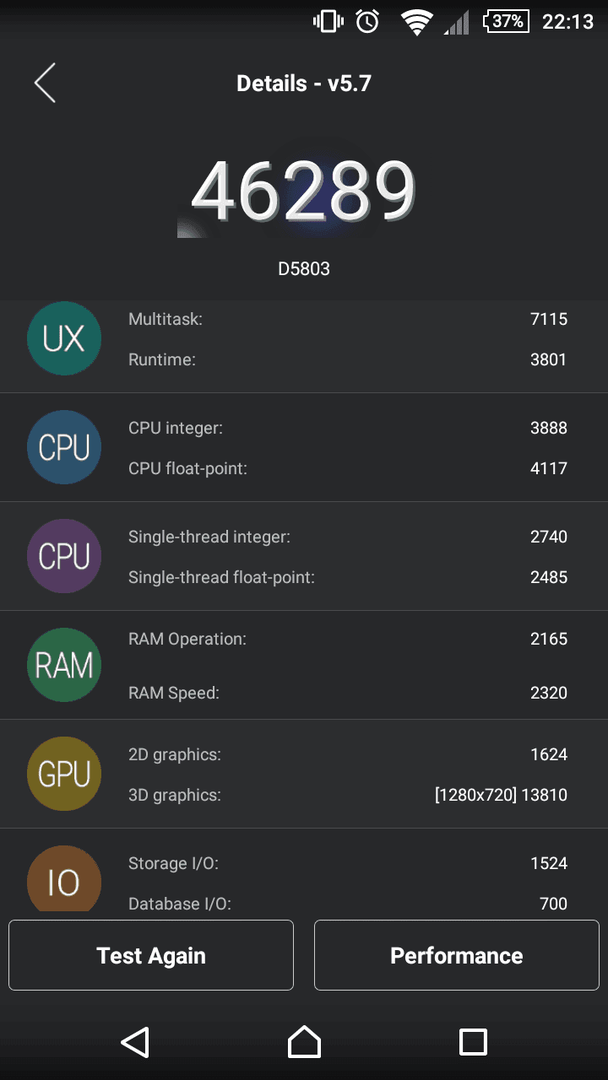Image resolution: width=608 pixels, height=1080 pixels.
Task: Tap the back arrow in the header
Action: click(x=45, y=83)
